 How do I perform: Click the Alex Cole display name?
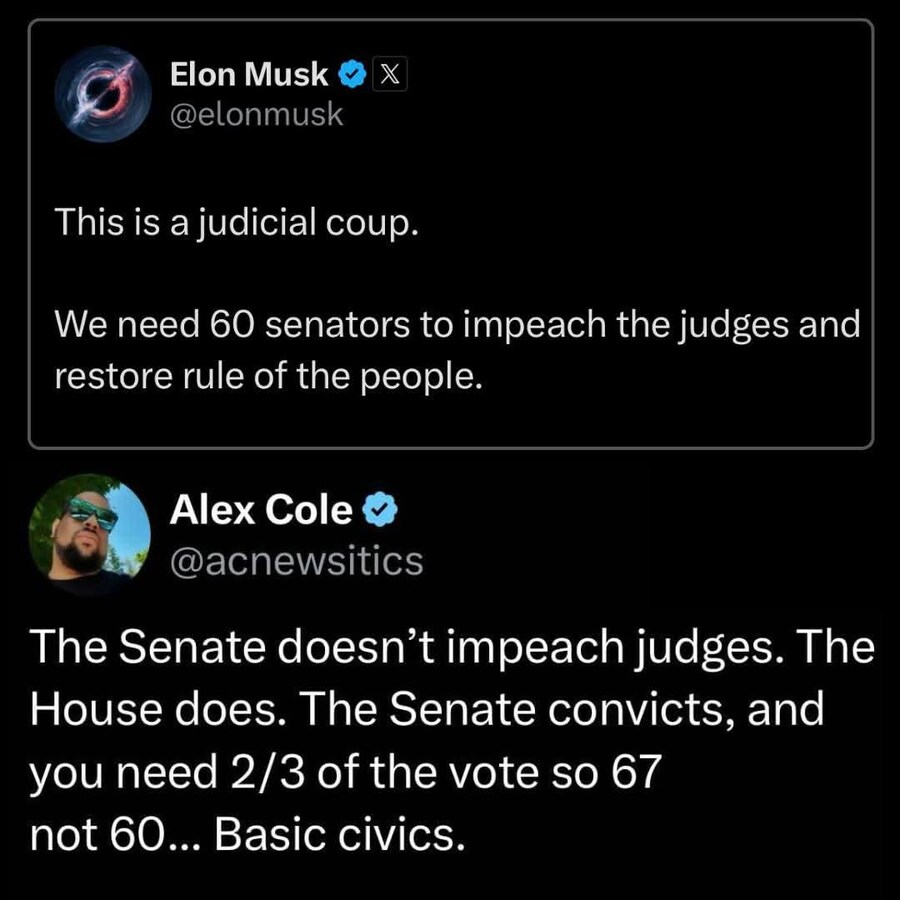[x=261, y=511]
